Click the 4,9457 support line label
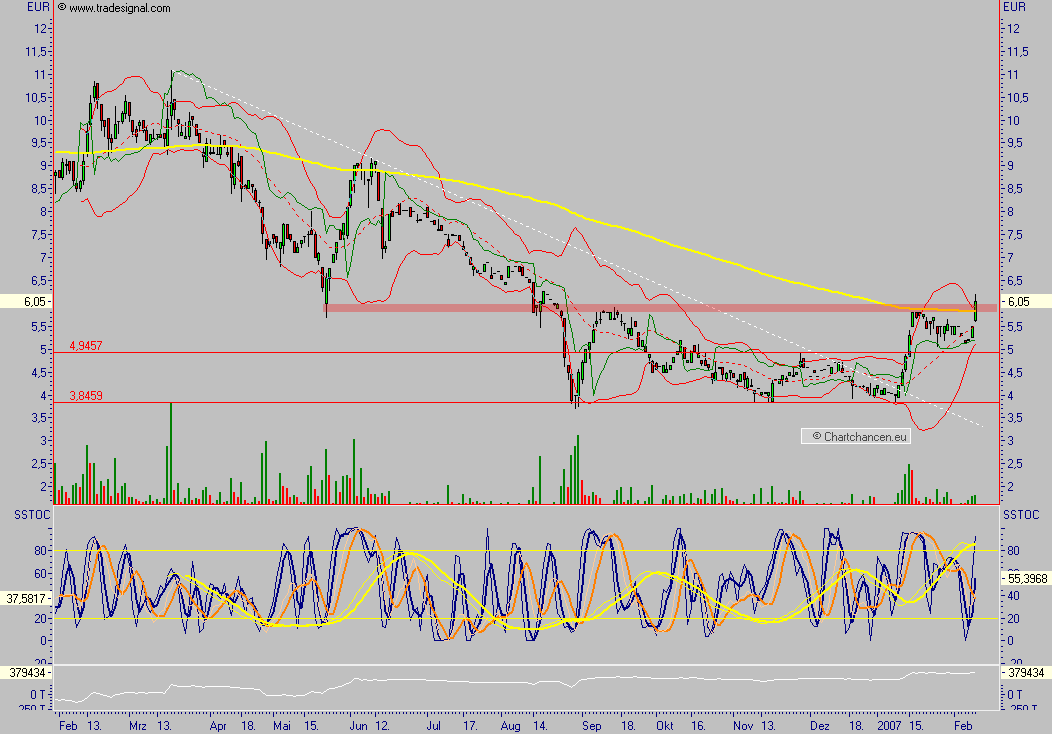The height and width of the screenshot is (734, 1052). pyautogui.click(x=85, y=345)
